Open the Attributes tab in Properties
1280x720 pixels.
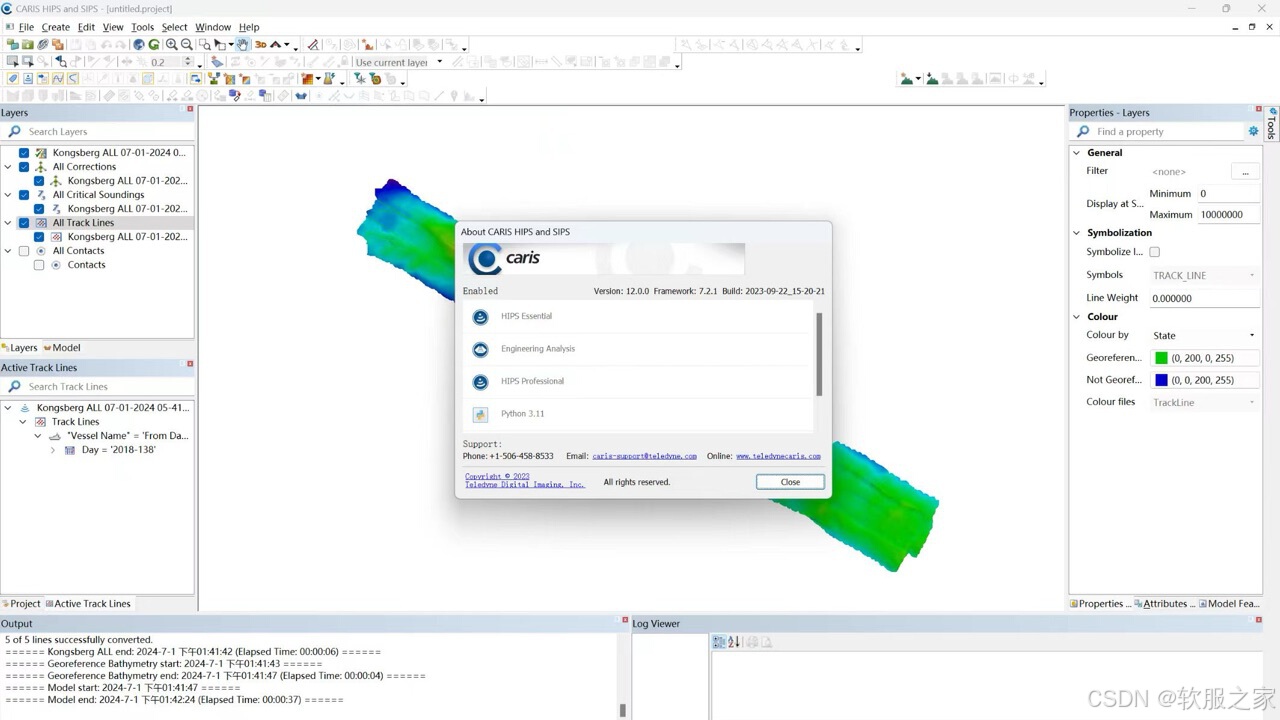point(1165,604)
